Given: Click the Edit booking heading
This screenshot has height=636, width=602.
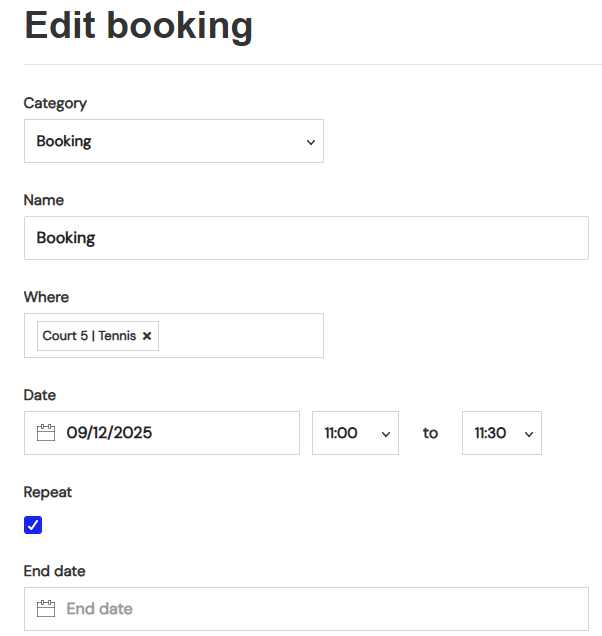Looking at the screenshot, I should [138, 25].
